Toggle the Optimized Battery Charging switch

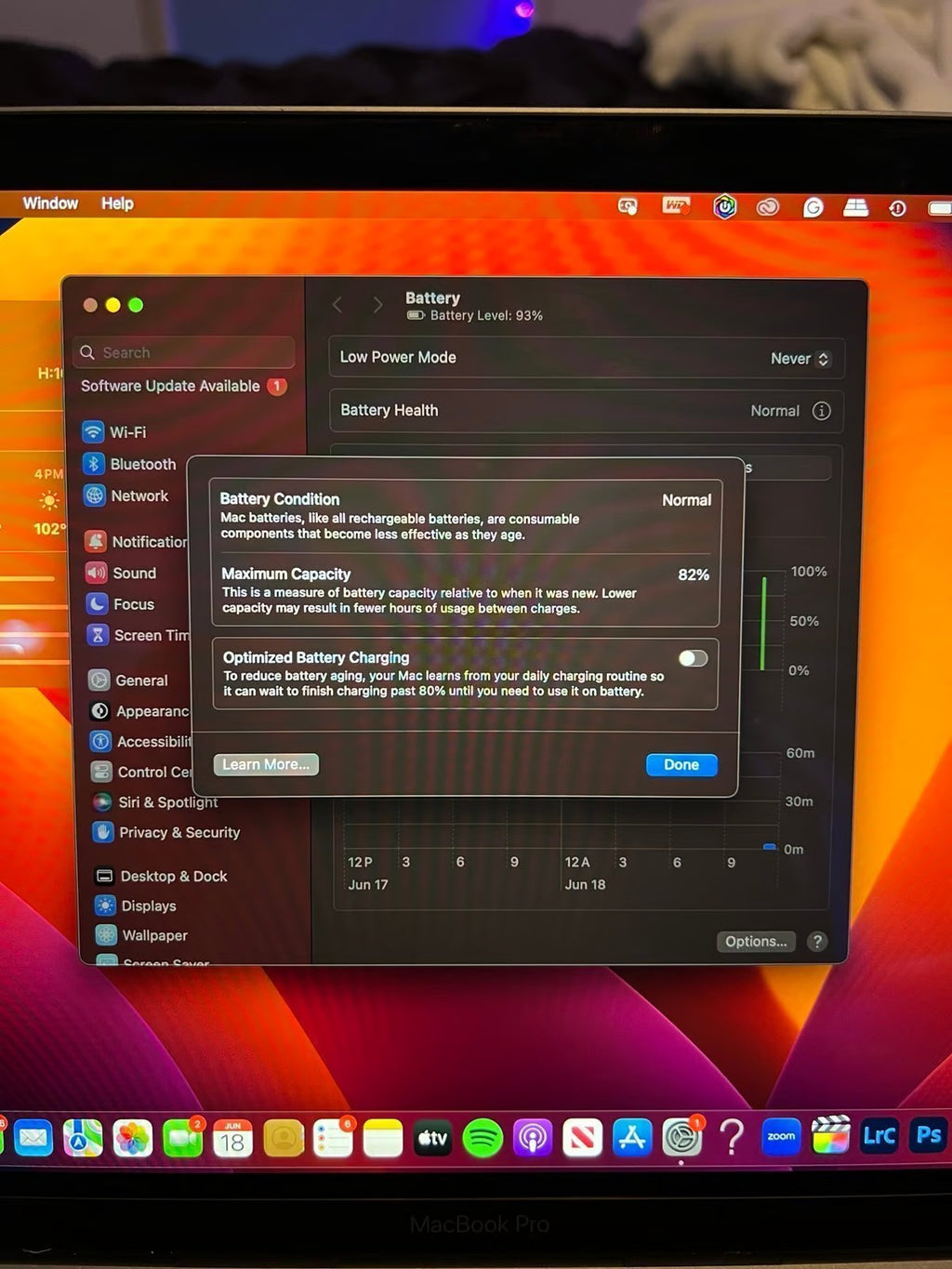[x=693, y=658]
